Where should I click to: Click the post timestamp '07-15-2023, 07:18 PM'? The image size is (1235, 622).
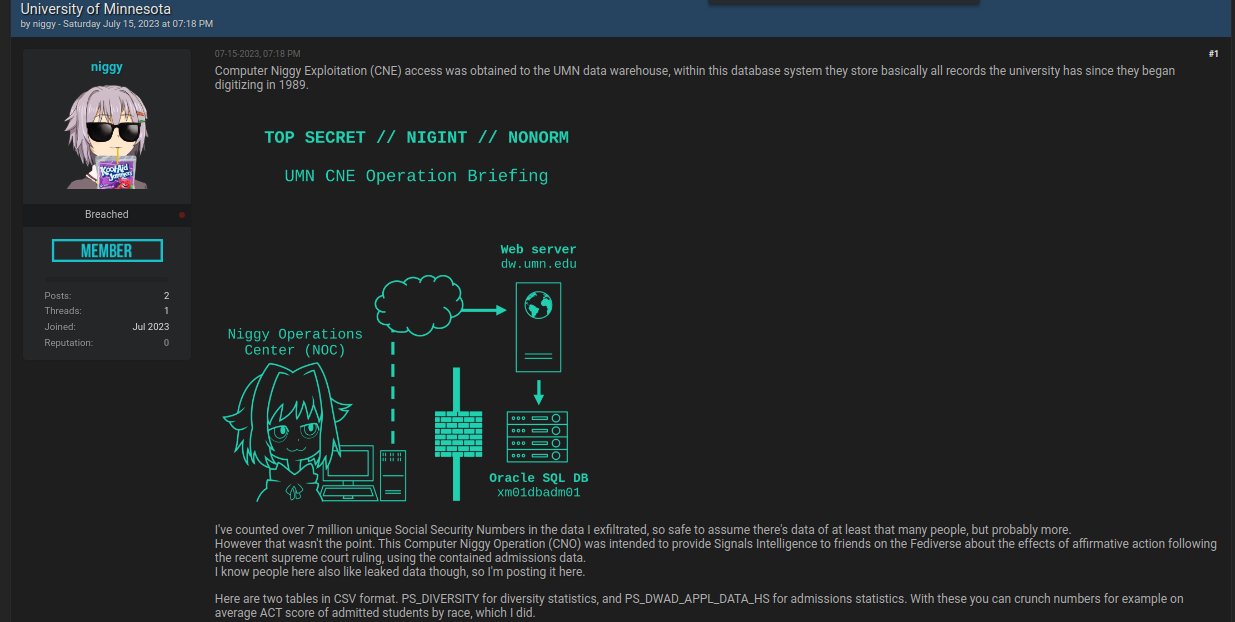pos(257,53)
